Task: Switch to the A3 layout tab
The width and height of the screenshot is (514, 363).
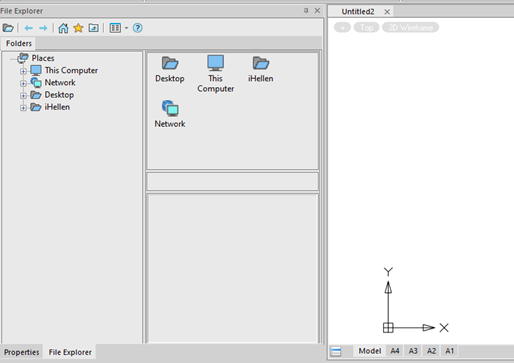Action: pos(413,351)
